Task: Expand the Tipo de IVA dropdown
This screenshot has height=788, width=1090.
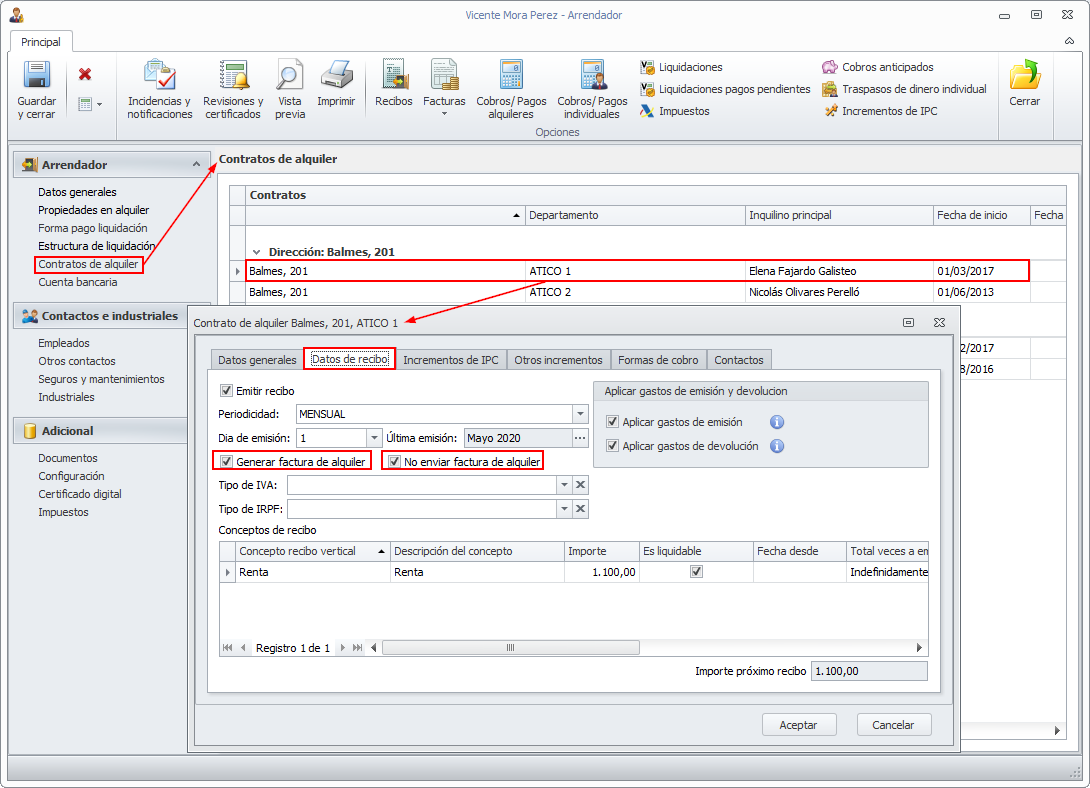Action: [564, 485]
